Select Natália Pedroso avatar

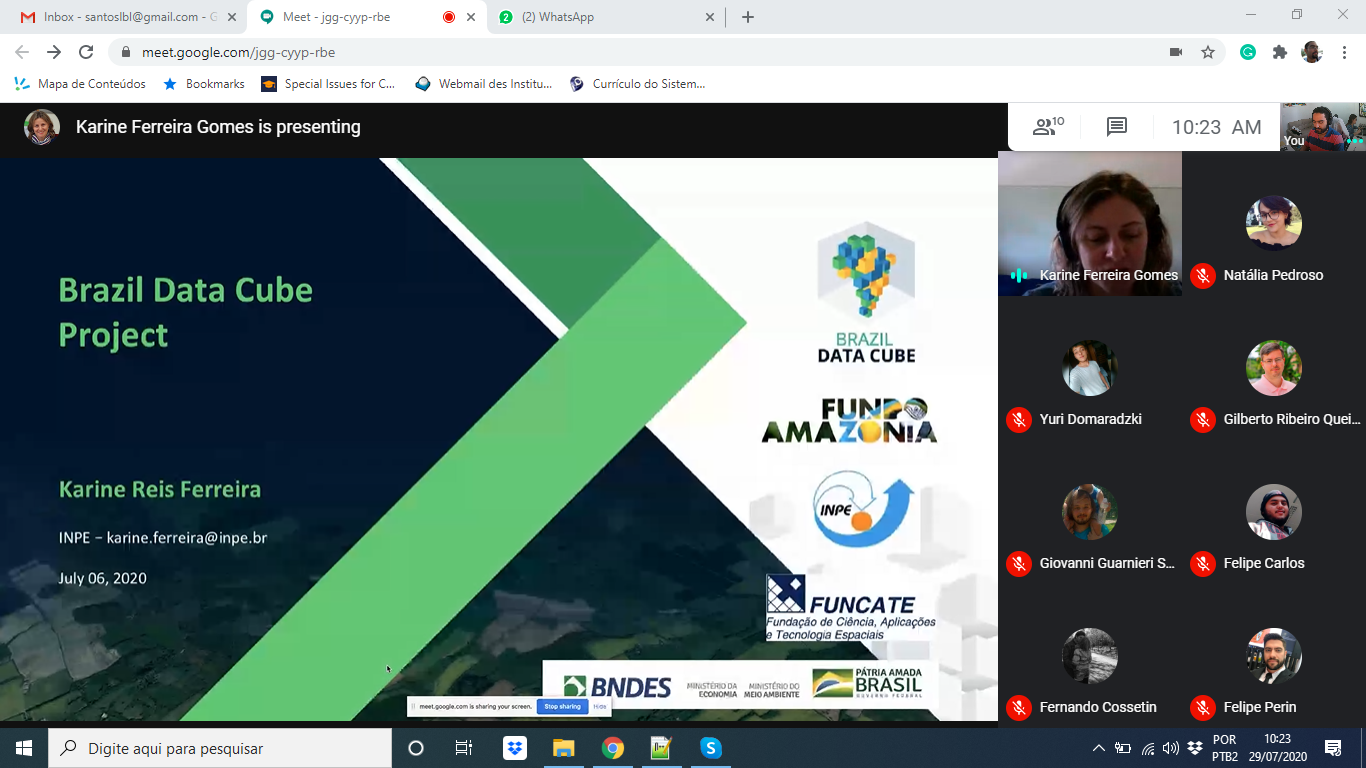(x=1274, y=223)
